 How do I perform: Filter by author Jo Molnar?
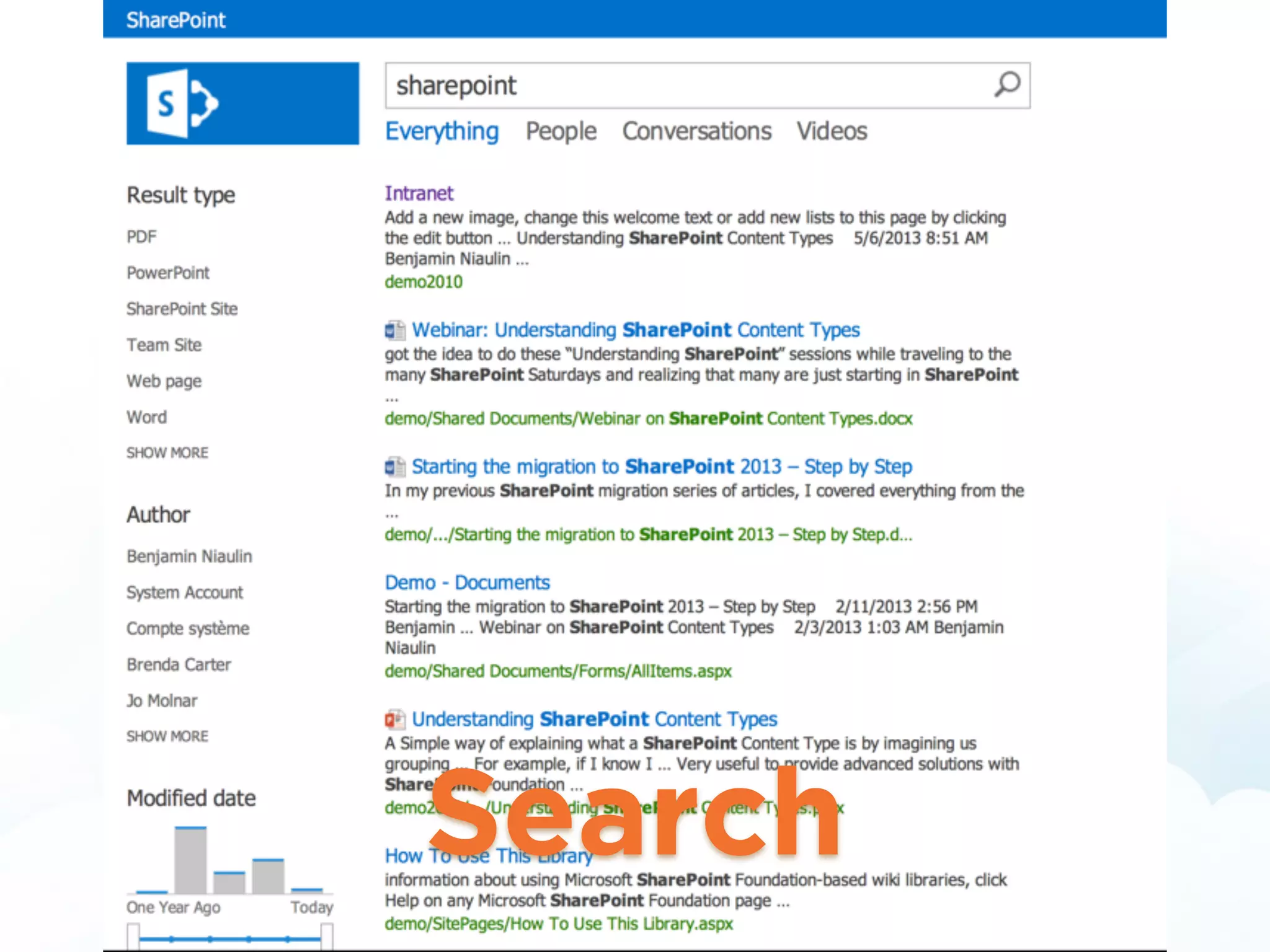coord(162,700)
